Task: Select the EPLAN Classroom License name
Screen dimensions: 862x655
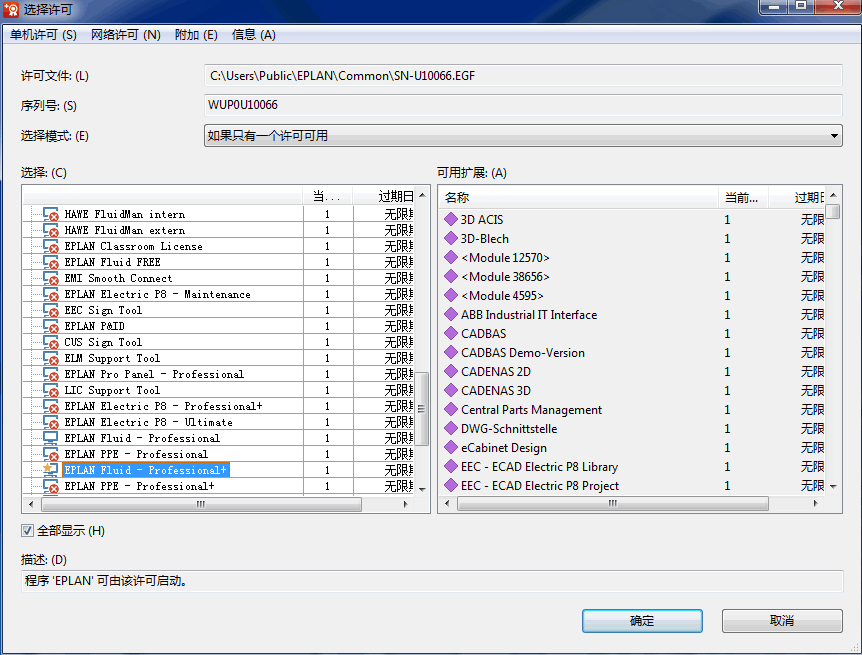Action: [134, 246]
